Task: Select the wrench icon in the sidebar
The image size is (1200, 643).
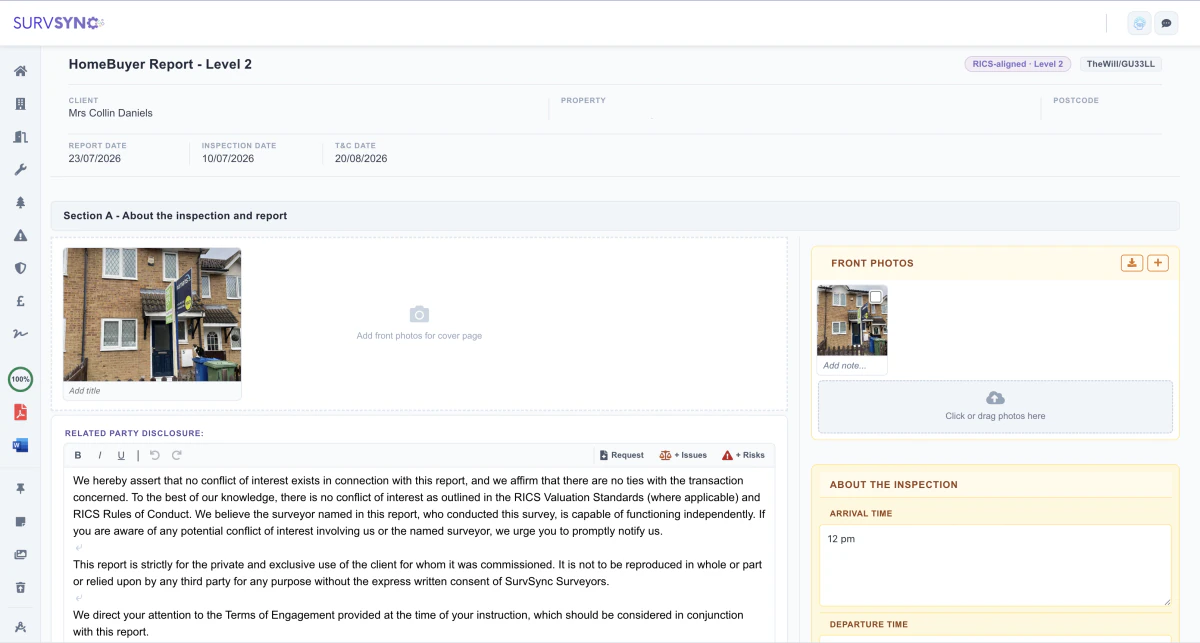Action: tap(20, 170)
